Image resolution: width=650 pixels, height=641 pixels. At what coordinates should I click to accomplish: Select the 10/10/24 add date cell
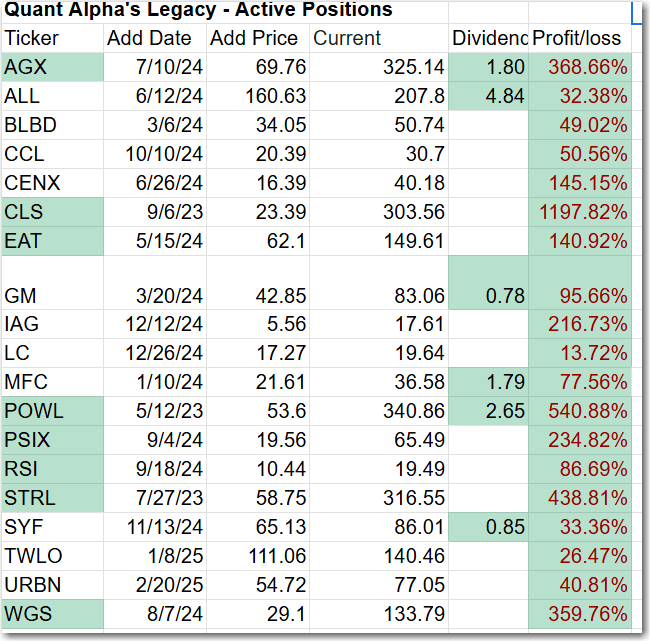point(154,154)
